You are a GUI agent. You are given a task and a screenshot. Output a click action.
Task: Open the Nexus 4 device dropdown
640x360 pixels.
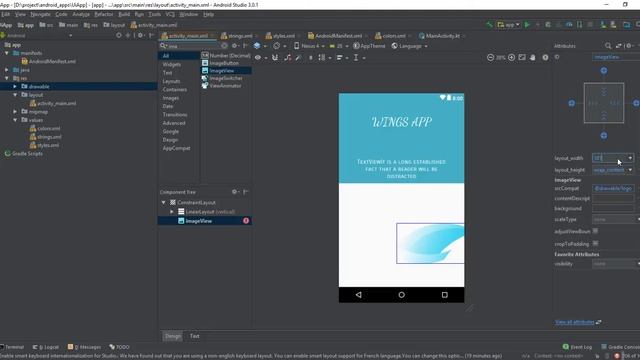click(309, 46)
